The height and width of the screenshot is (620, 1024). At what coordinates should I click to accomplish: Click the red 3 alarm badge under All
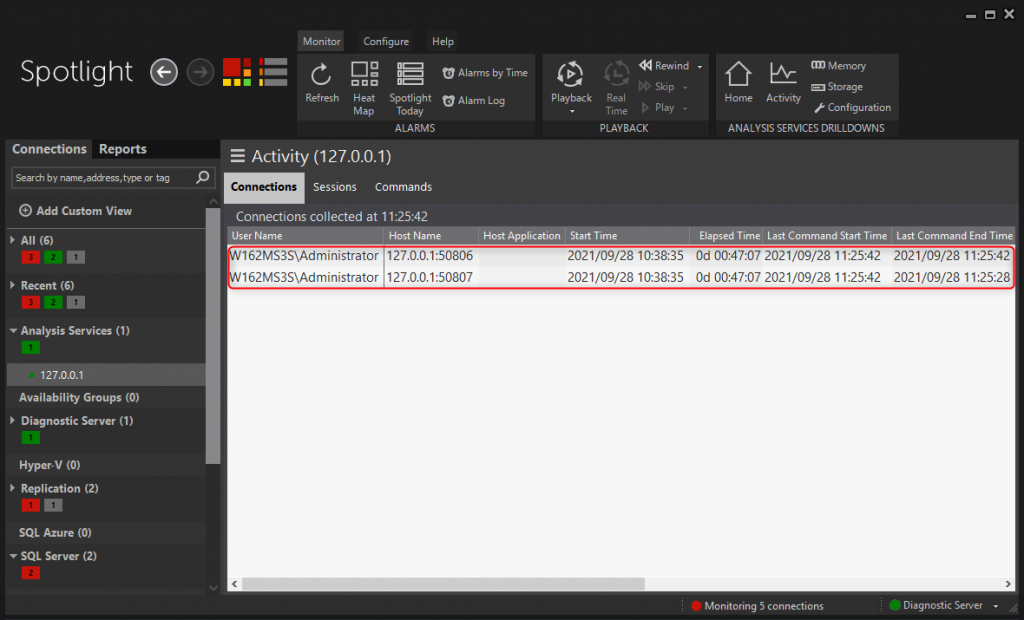[31, 257]
